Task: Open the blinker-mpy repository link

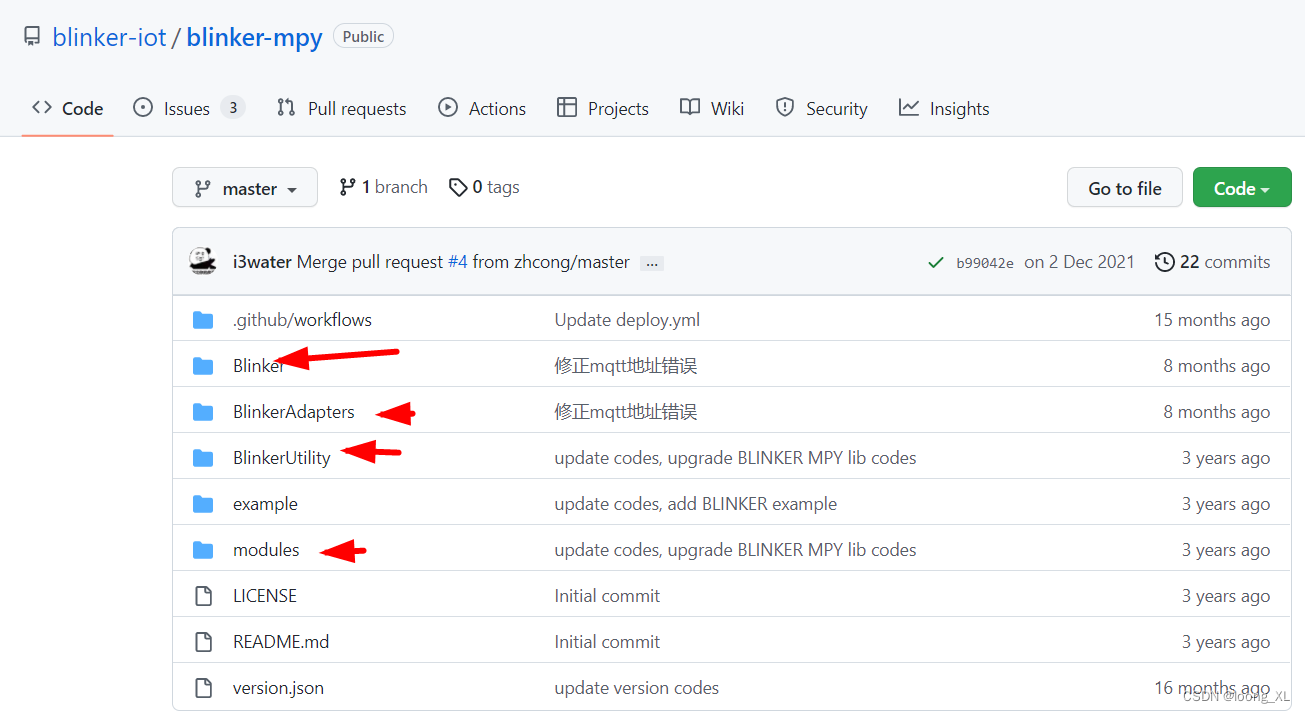Action: 254,38
